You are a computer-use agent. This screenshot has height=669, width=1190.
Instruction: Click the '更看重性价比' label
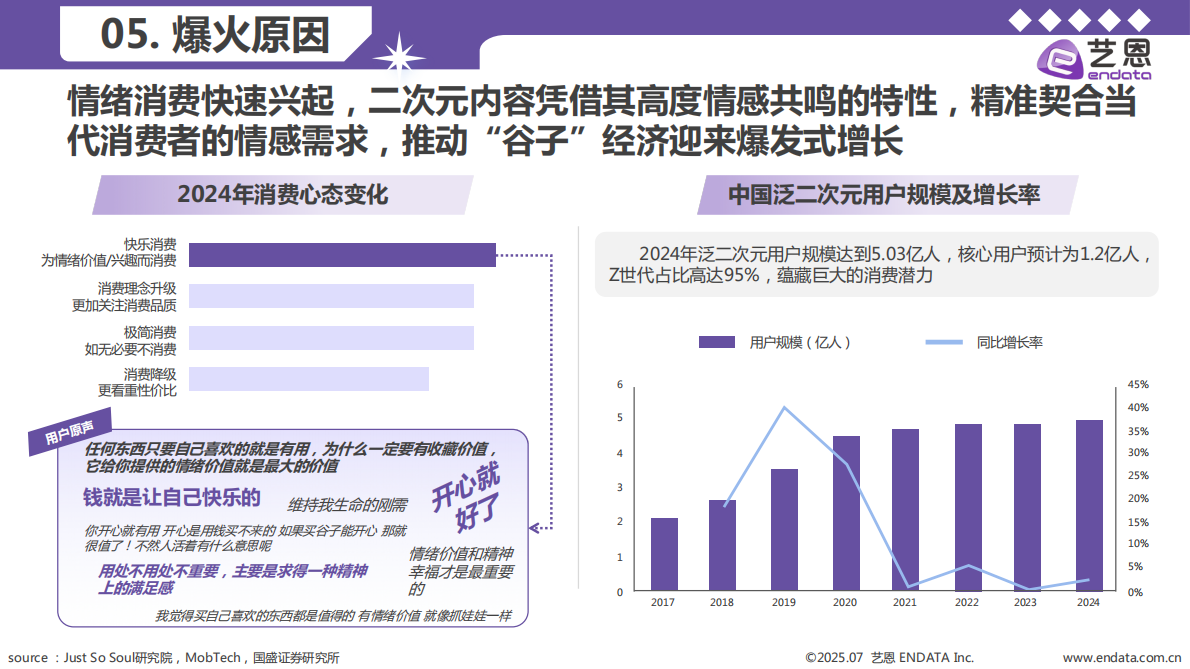tap(137, 390)
